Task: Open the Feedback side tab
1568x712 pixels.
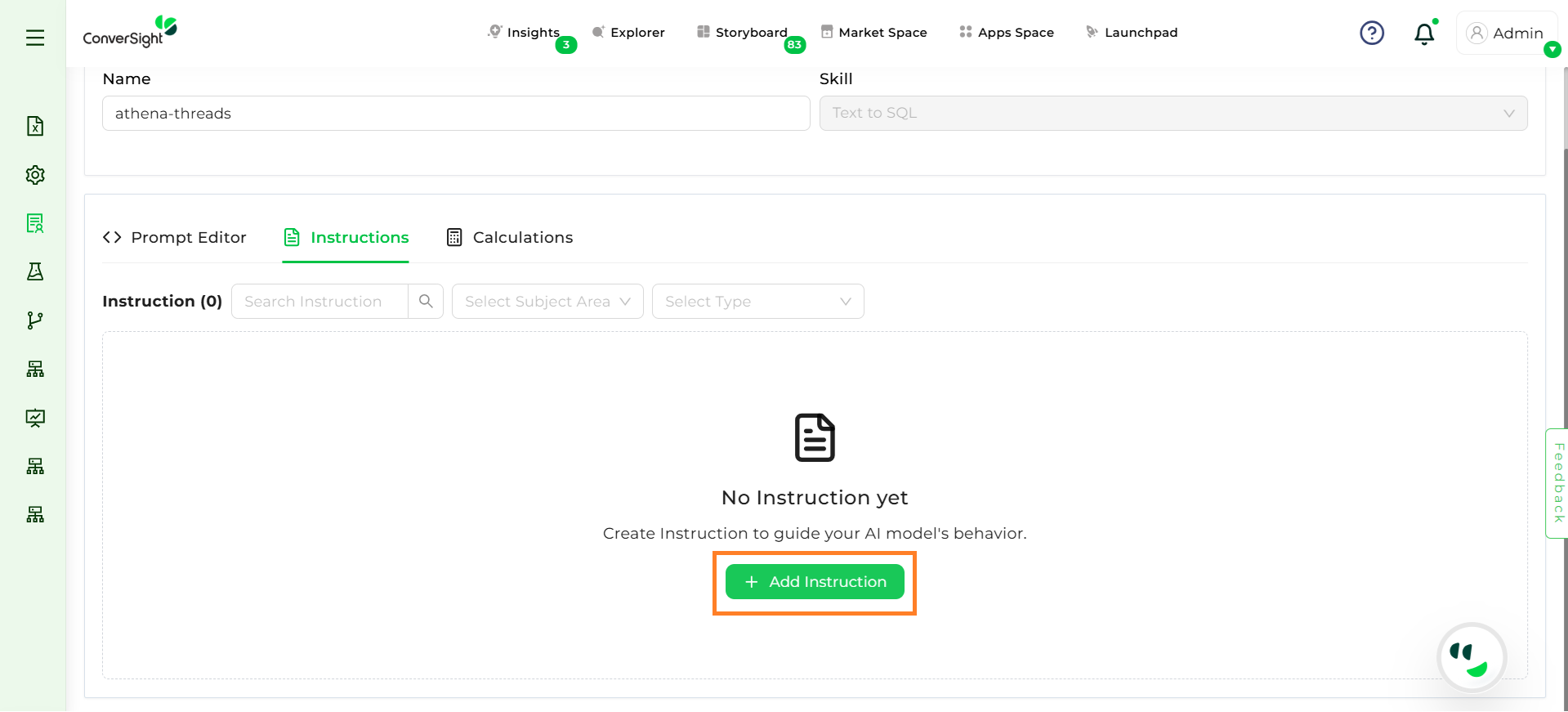Action: [x=1558, y=483]
